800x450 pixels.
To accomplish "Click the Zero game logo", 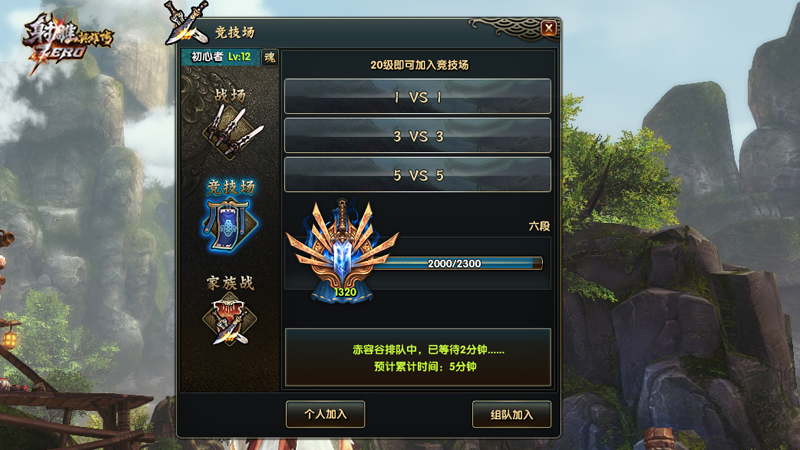I will 67,43.
